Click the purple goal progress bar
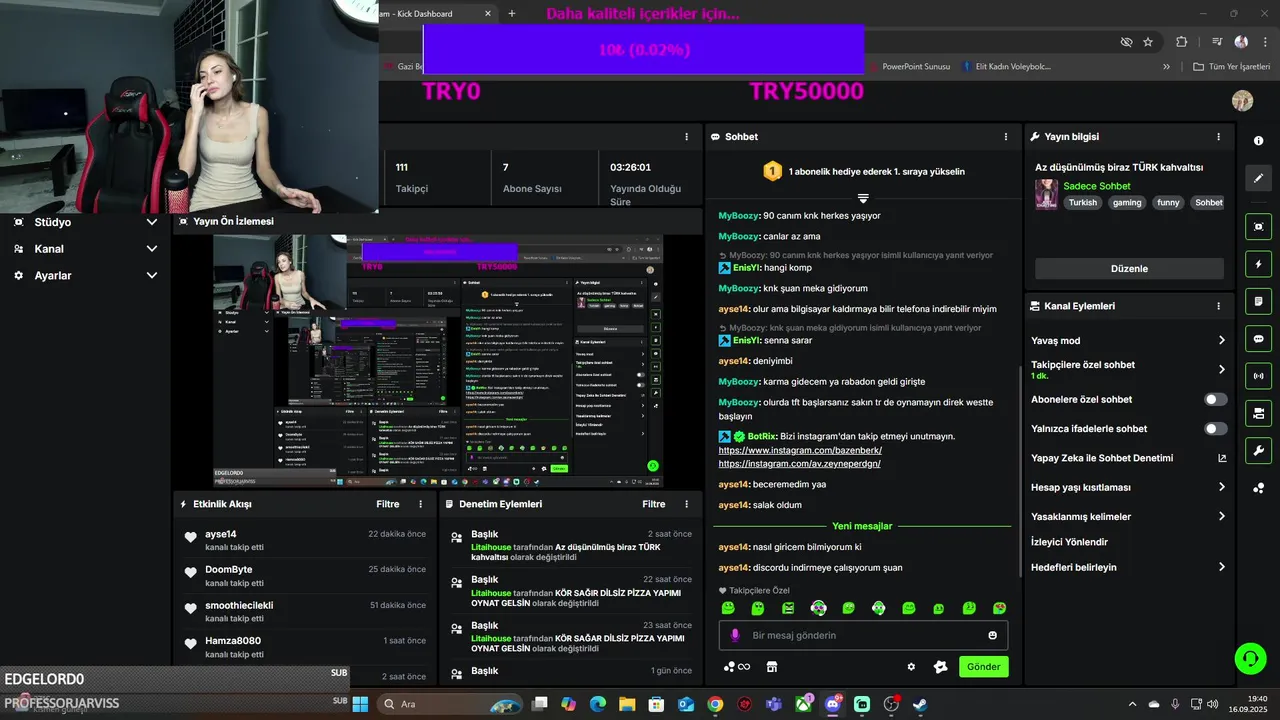Viewport: 1280px width, 720px height. point(643,49)
